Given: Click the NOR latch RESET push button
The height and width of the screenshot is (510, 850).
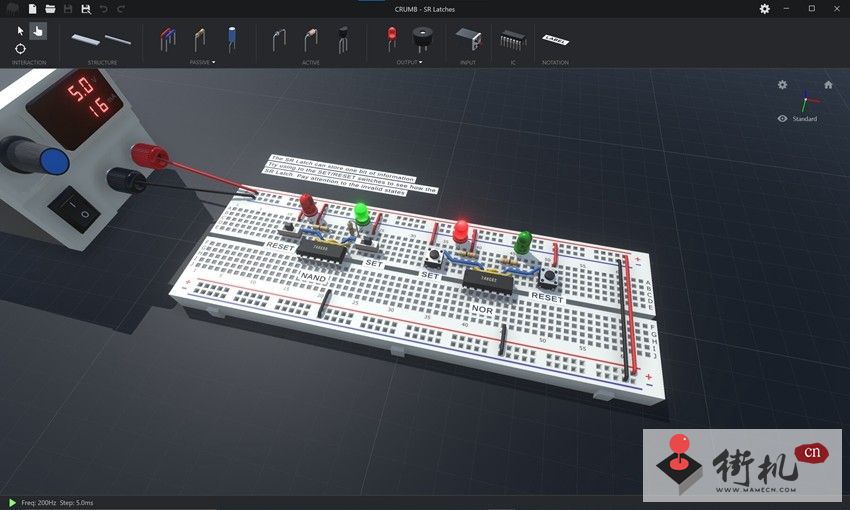Looking at the screenshot, I should [x=549, y=277].
